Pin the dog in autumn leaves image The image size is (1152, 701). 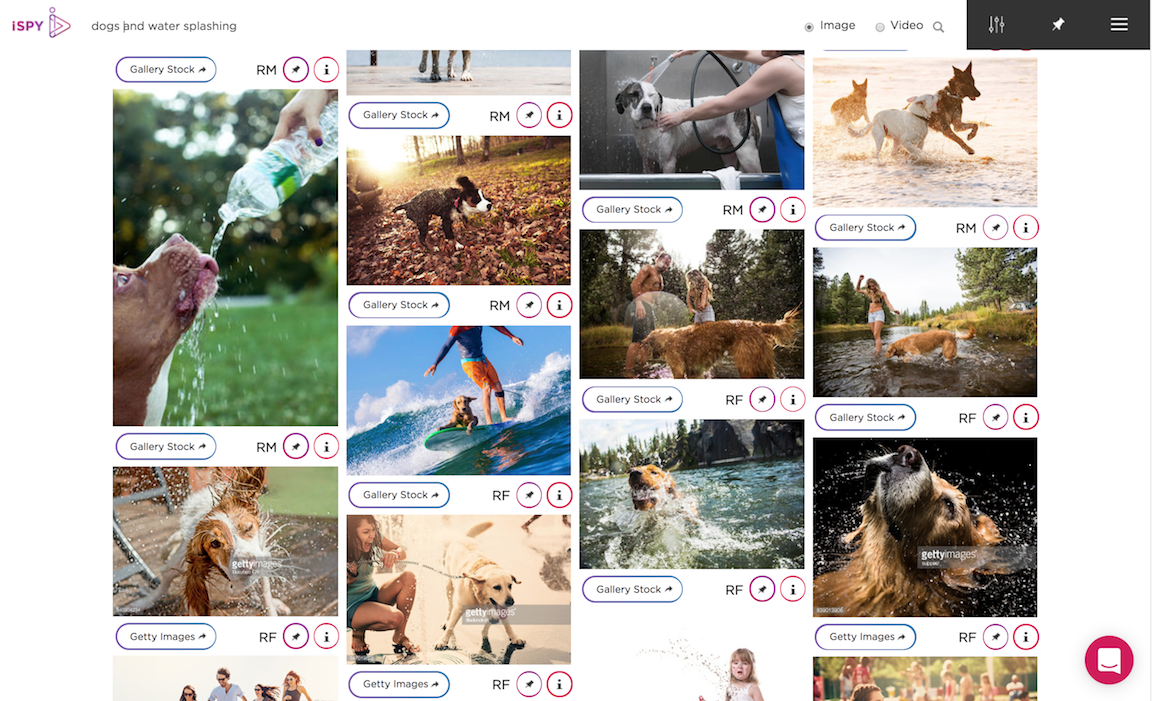(x=529, y=304)
